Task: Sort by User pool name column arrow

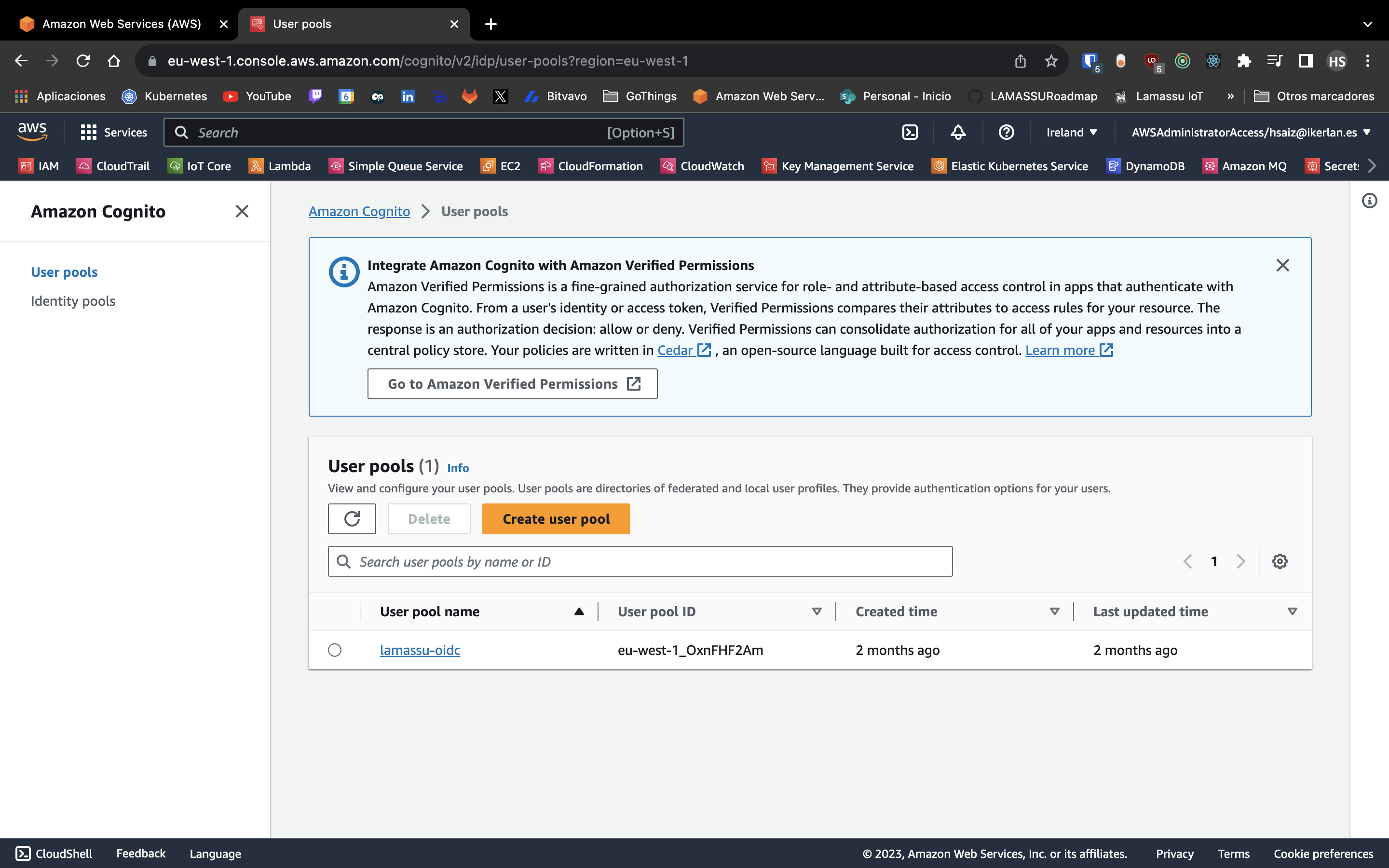Action: [x=579, y=611]
